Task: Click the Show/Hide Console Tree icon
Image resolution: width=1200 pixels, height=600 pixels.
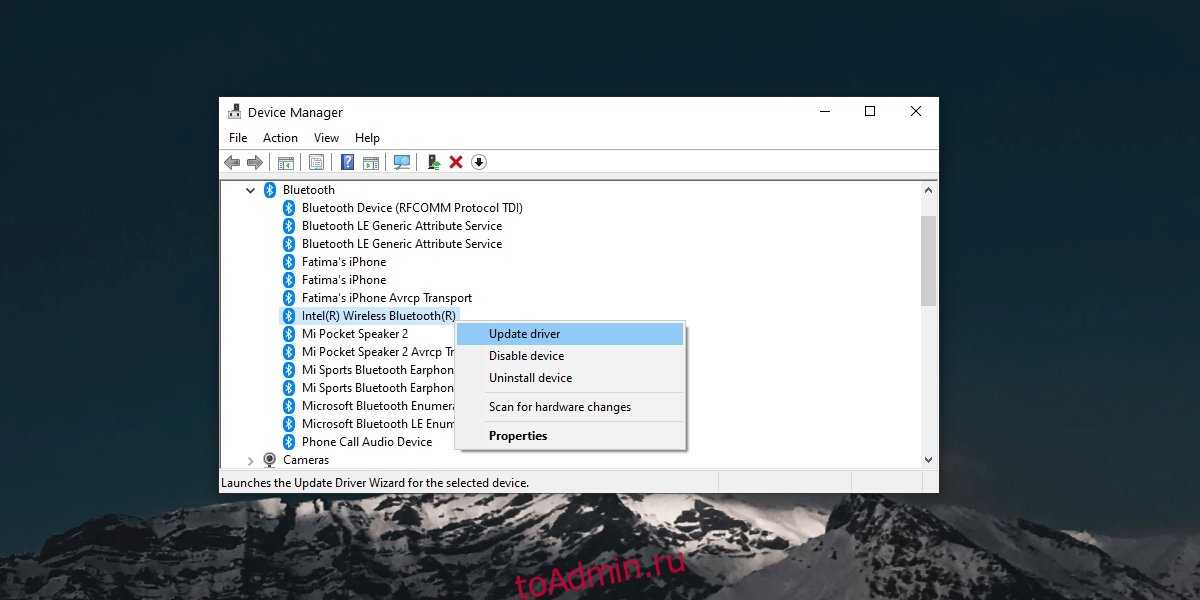Action: (286, 162)
